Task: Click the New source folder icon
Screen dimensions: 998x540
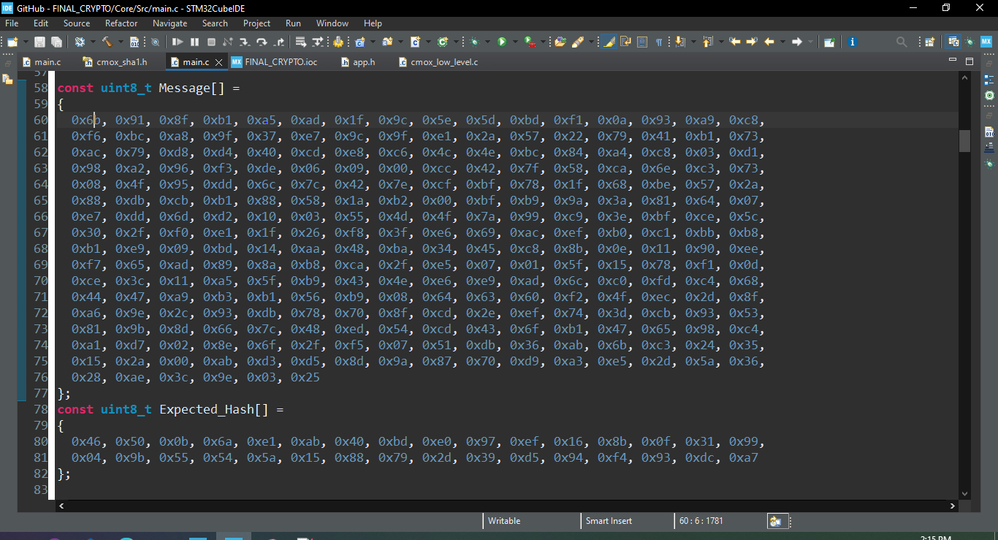Action: pyautogui.click(x=386, y=41)
